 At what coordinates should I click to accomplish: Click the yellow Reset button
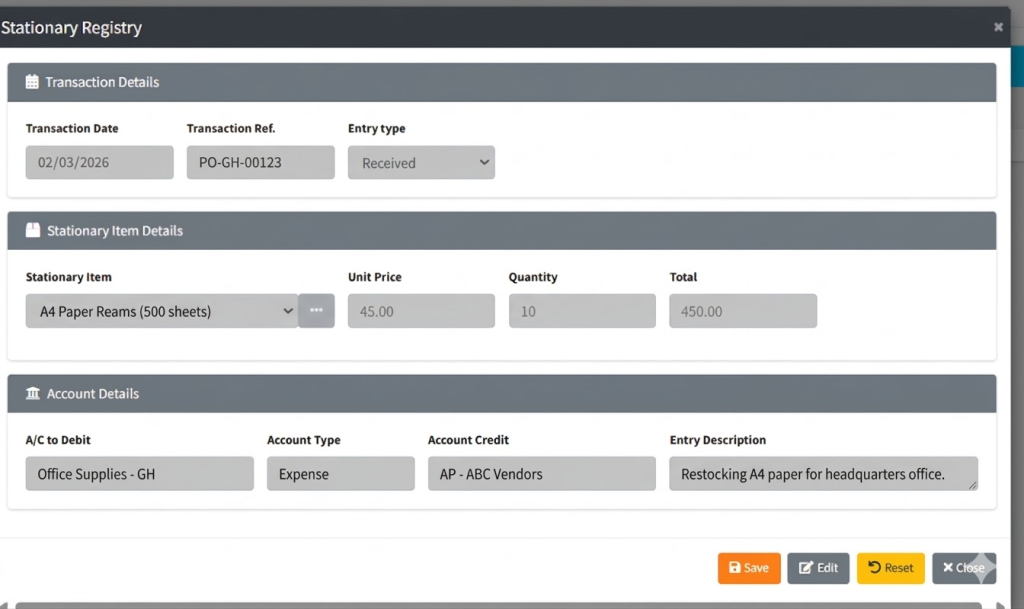[x=890, y=568]
